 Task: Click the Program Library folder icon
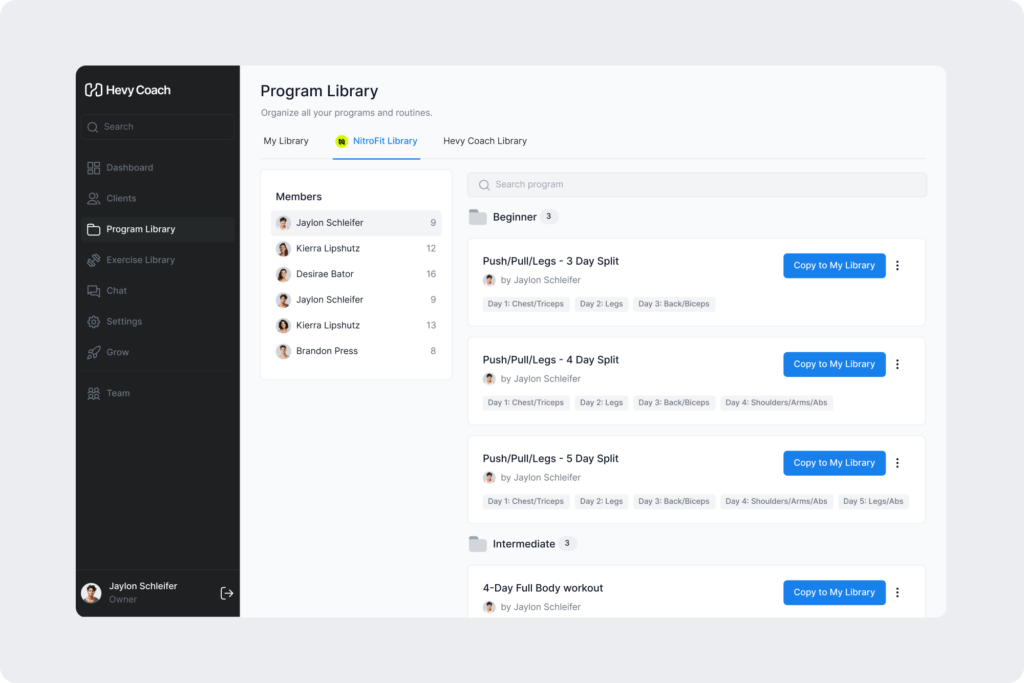(92, 229)
